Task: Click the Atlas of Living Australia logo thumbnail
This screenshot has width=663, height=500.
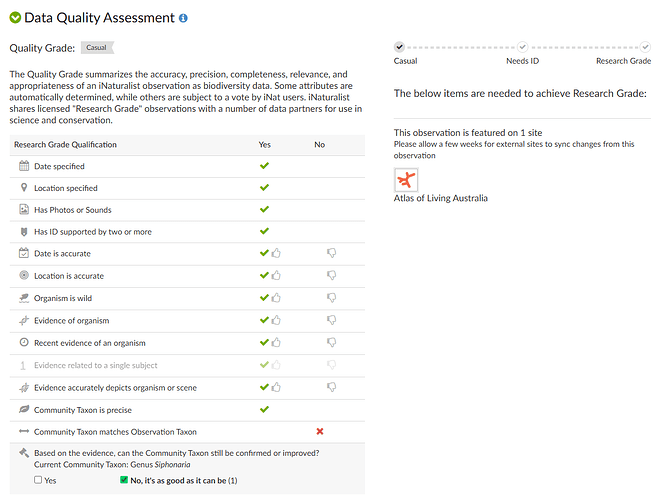Action: [406, 180]
